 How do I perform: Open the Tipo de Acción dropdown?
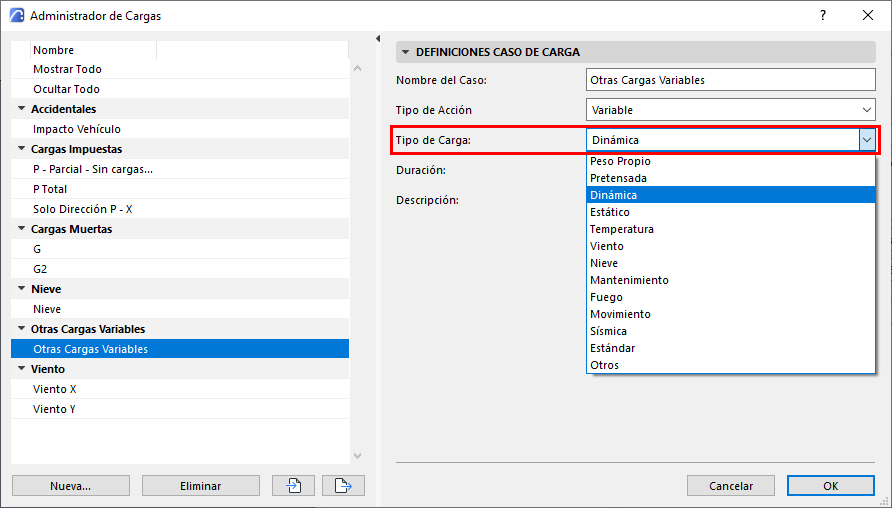coord(730,110)
